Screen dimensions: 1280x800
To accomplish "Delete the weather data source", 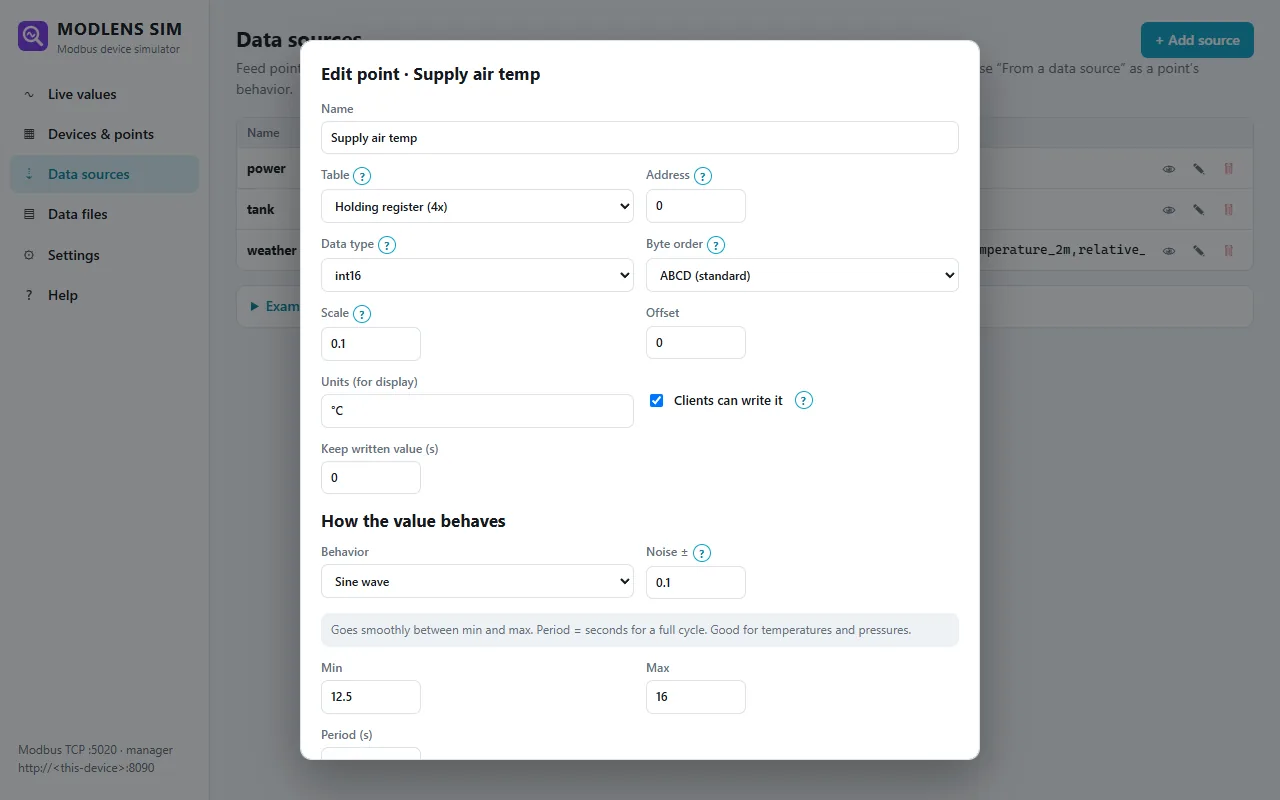I will (1228, 251).
